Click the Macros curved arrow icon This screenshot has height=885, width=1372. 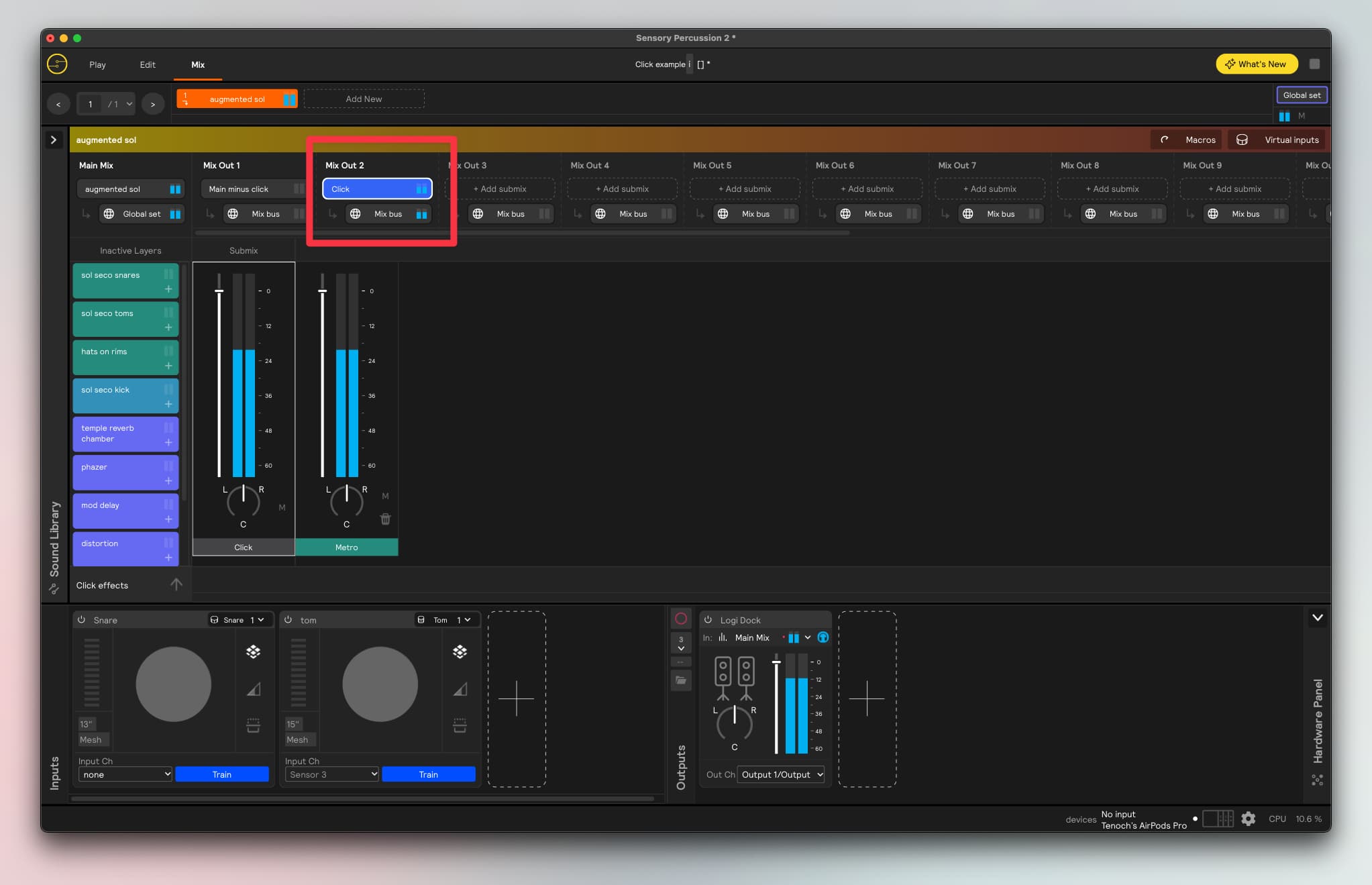click(1165, 140)
